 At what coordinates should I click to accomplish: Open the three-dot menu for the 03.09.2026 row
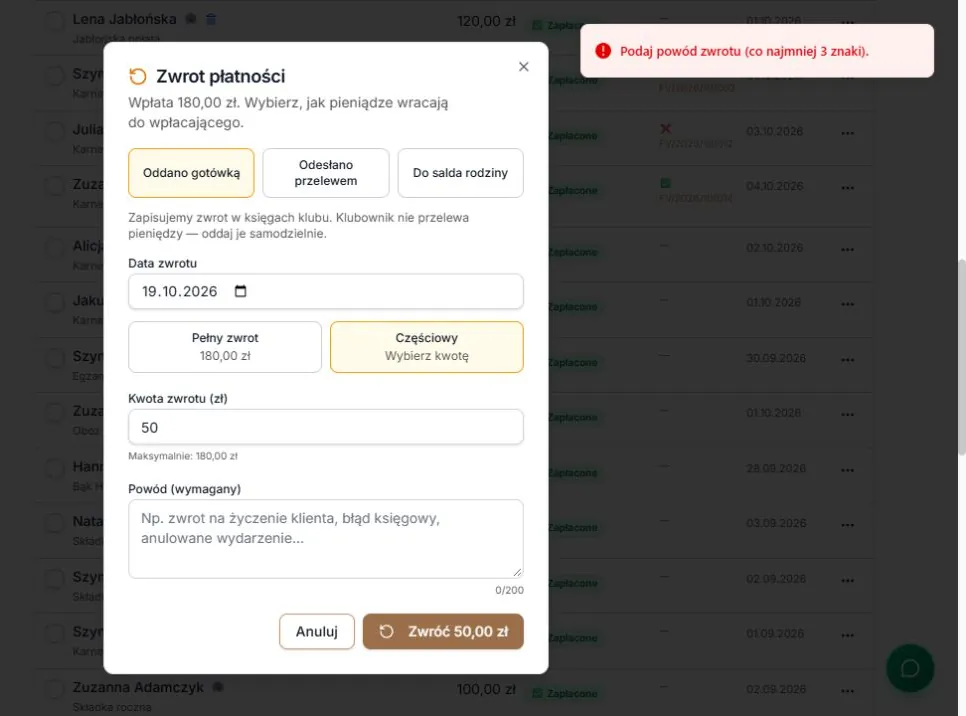click(x=848, y=525)
